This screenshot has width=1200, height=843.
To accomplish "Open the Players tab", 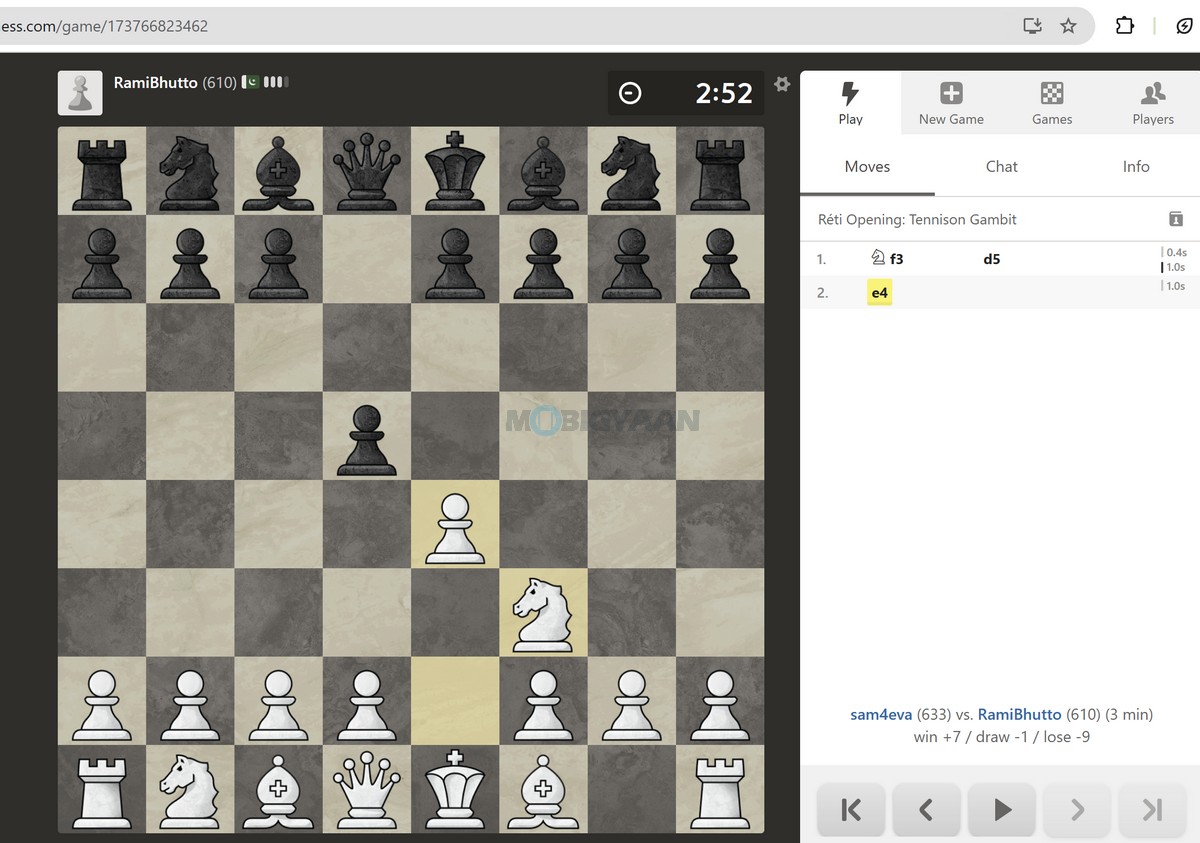I will coord(1153,103).
